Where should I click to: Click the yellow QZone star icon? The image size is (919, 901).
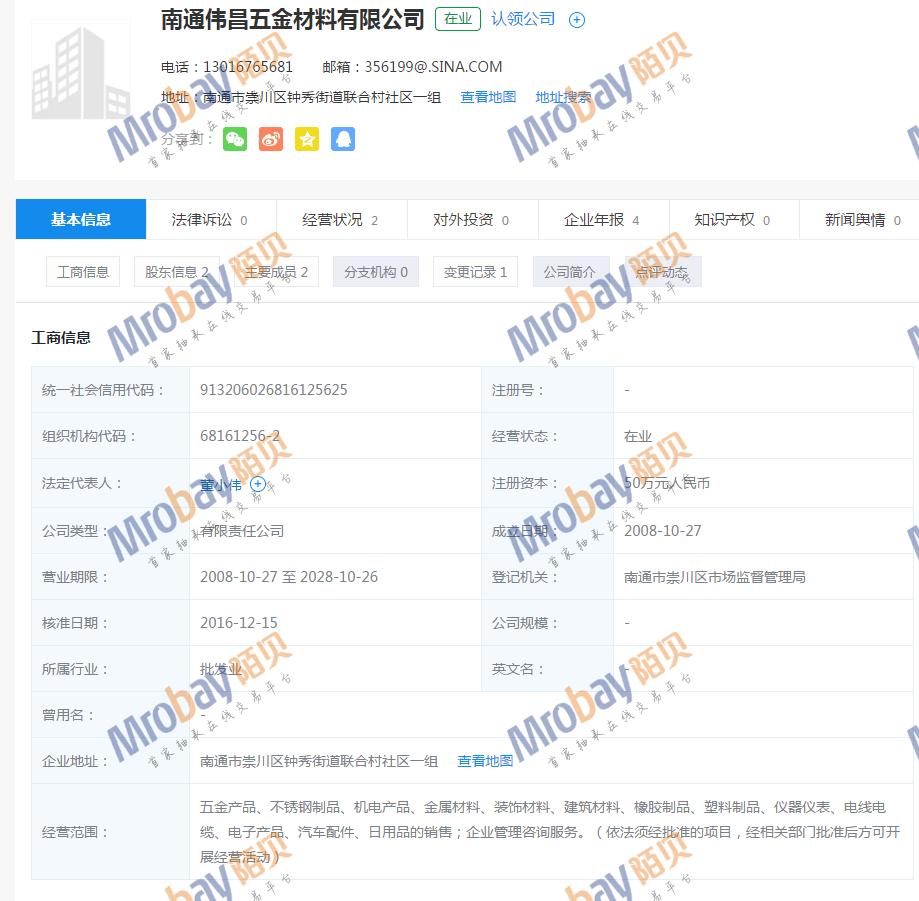tap(307, 139)
